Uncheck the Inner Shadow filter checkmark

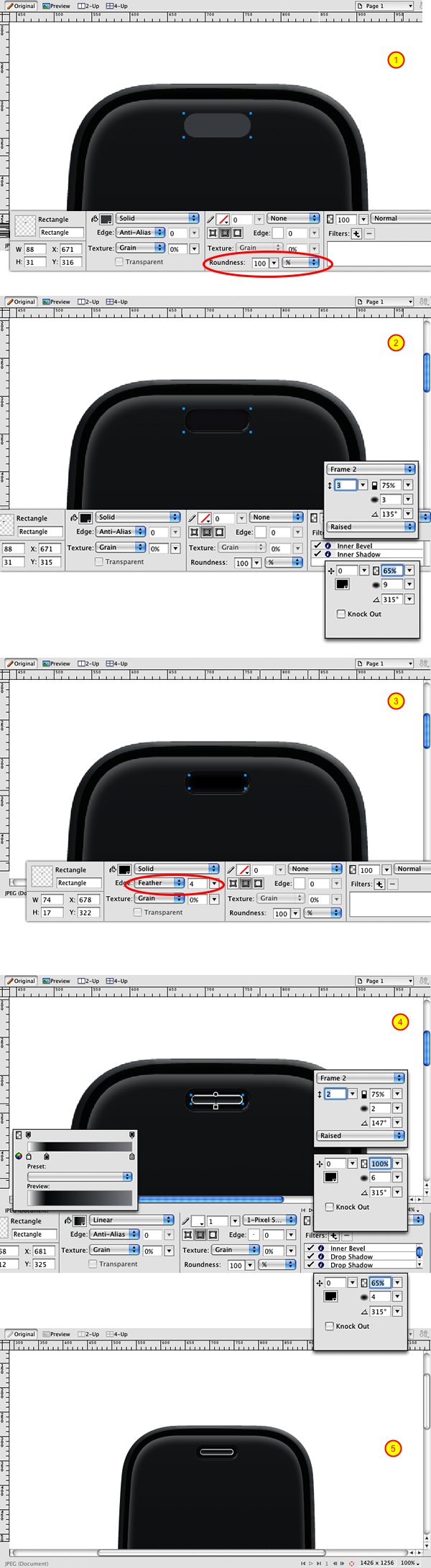(317, 554)
